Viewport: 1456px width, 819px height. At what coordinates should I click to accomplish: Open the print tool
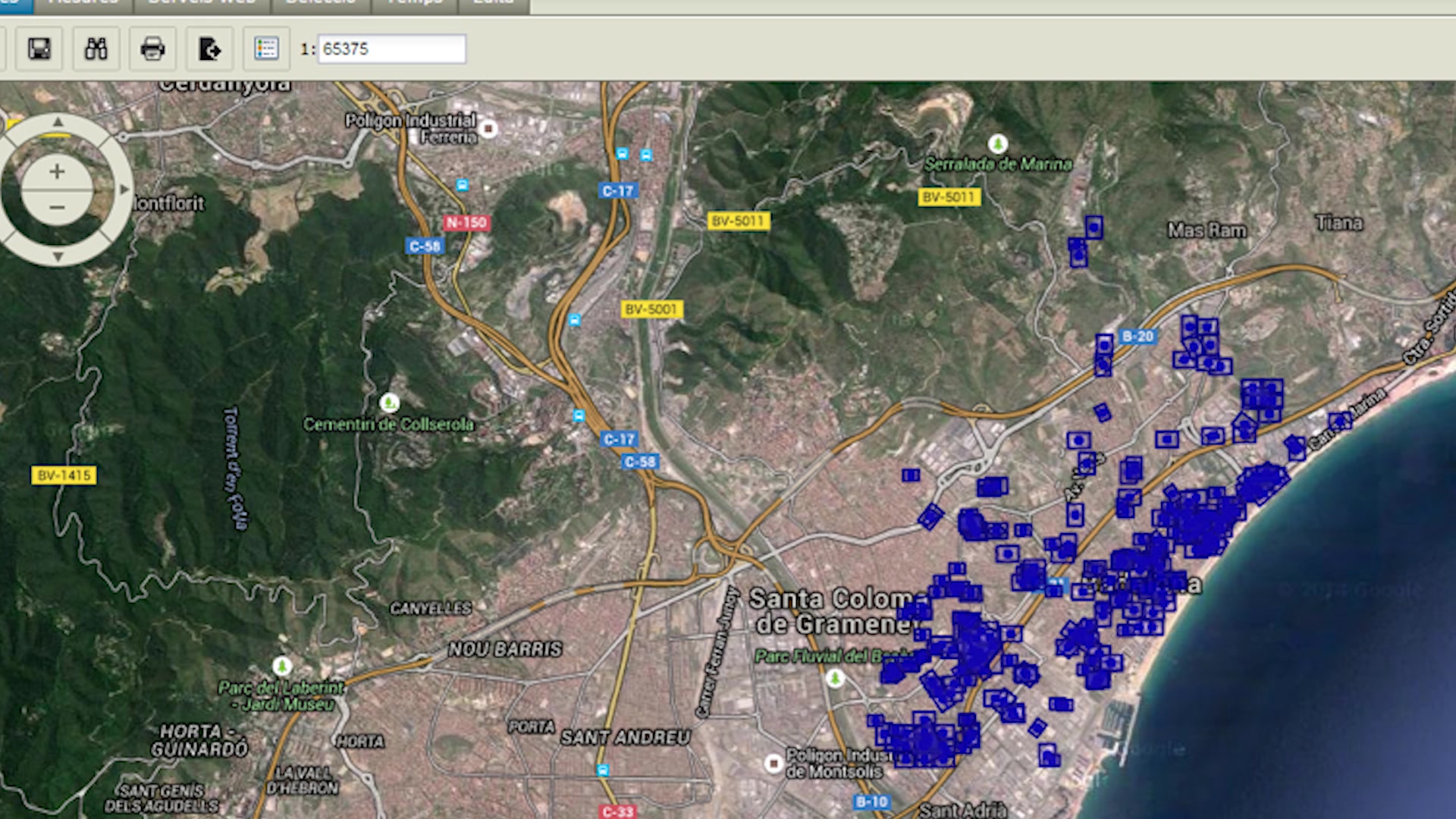[152, 49]
